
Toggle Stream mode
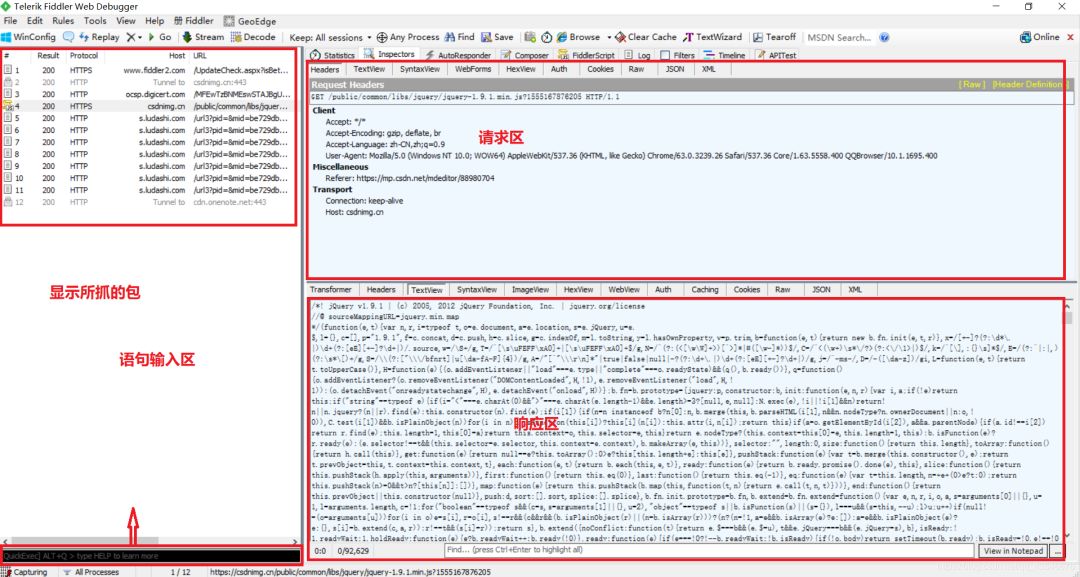[203, 37]
